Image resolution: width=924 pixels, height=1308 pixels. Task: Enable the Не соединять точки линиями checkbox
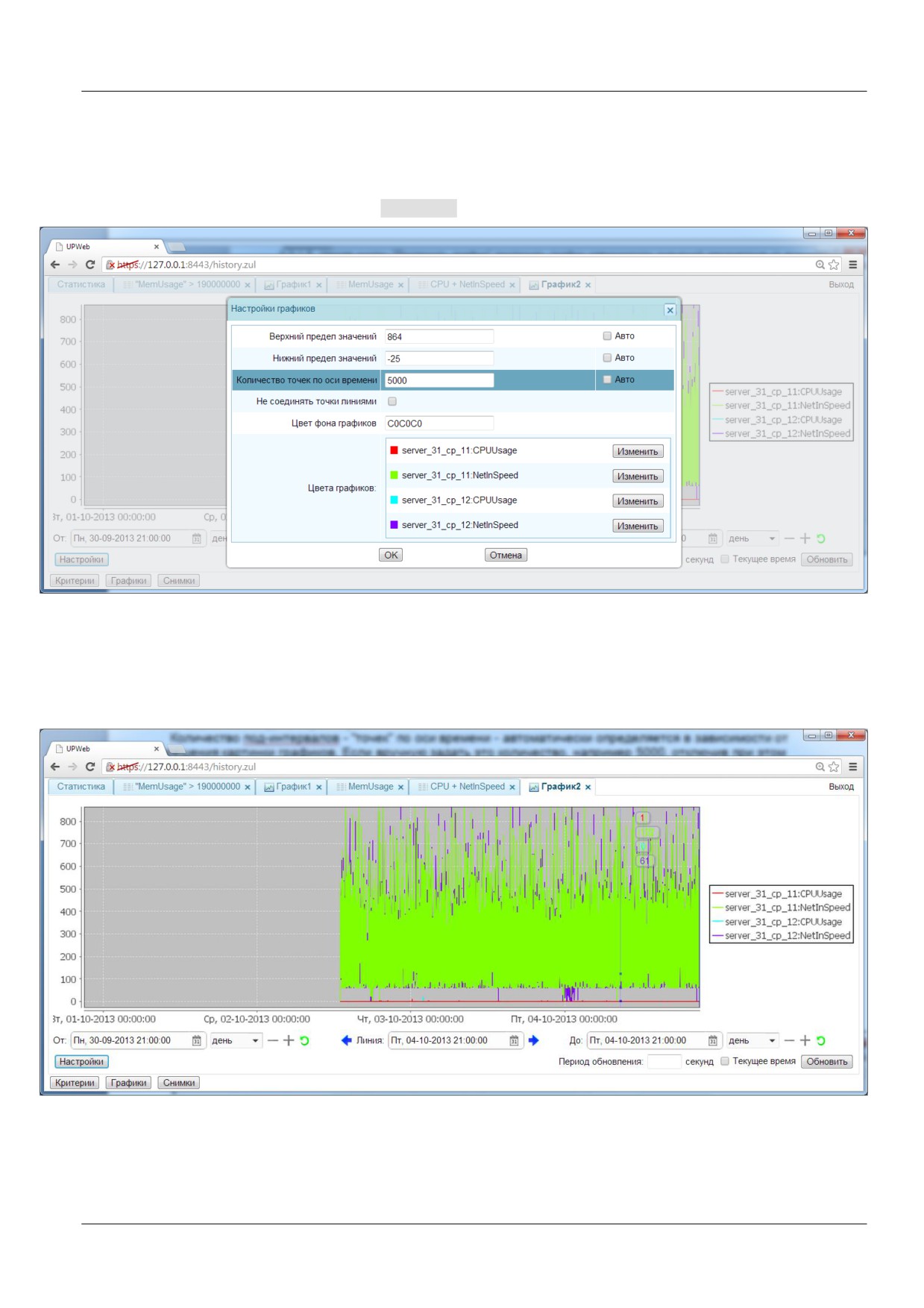[x=392, y=401]
